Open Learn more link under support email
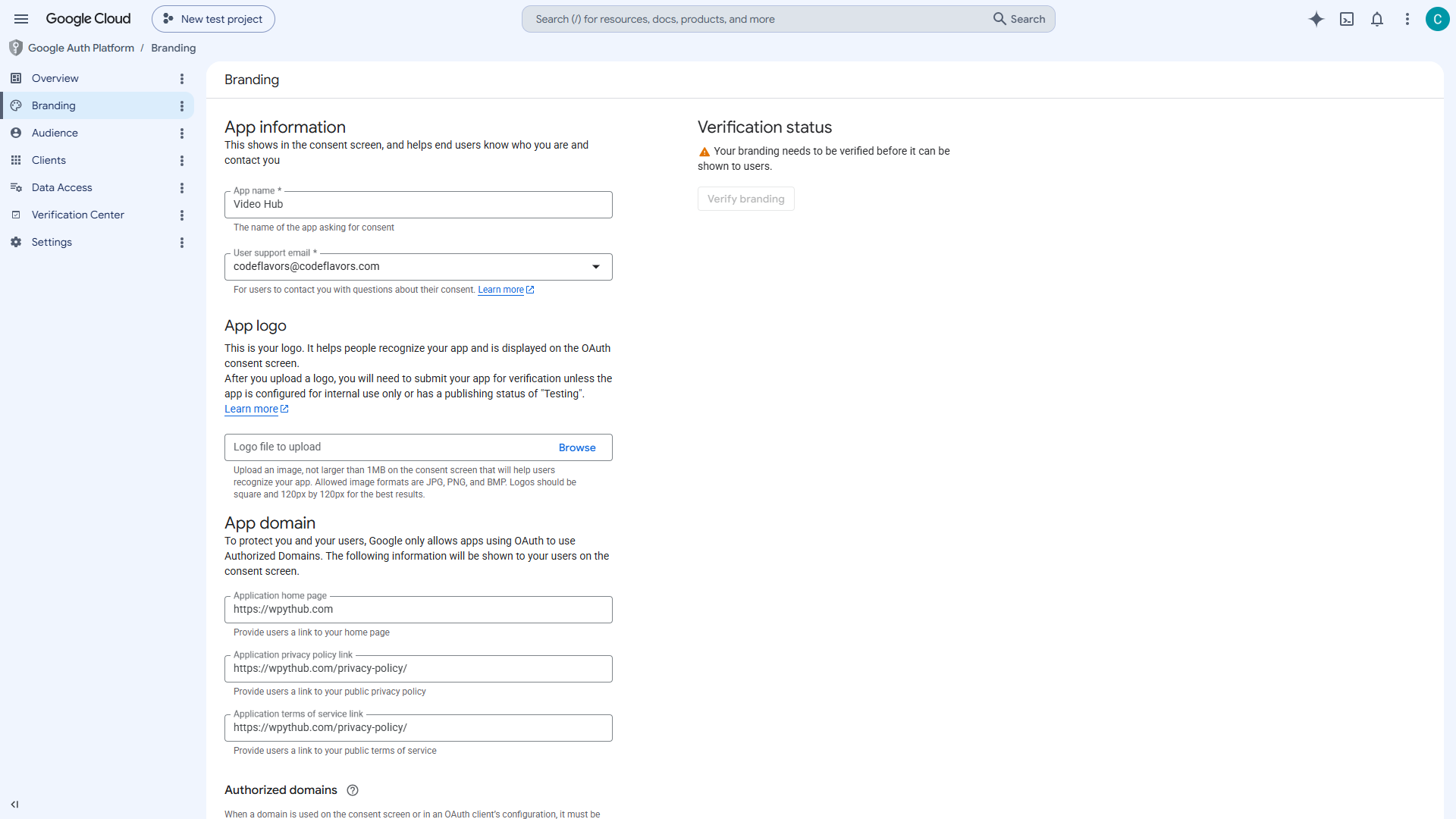1456x819 pixels. click(506, 290)
